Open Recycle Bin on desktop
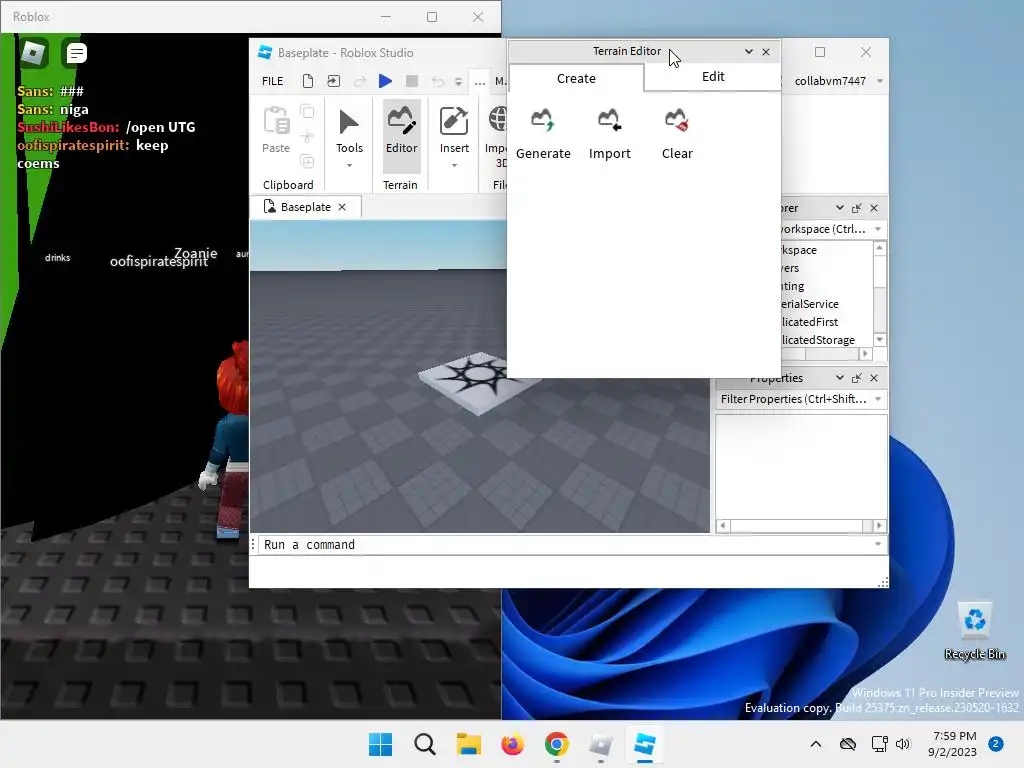The width and height of the screenshot is (1024, 768). point(974,631)
